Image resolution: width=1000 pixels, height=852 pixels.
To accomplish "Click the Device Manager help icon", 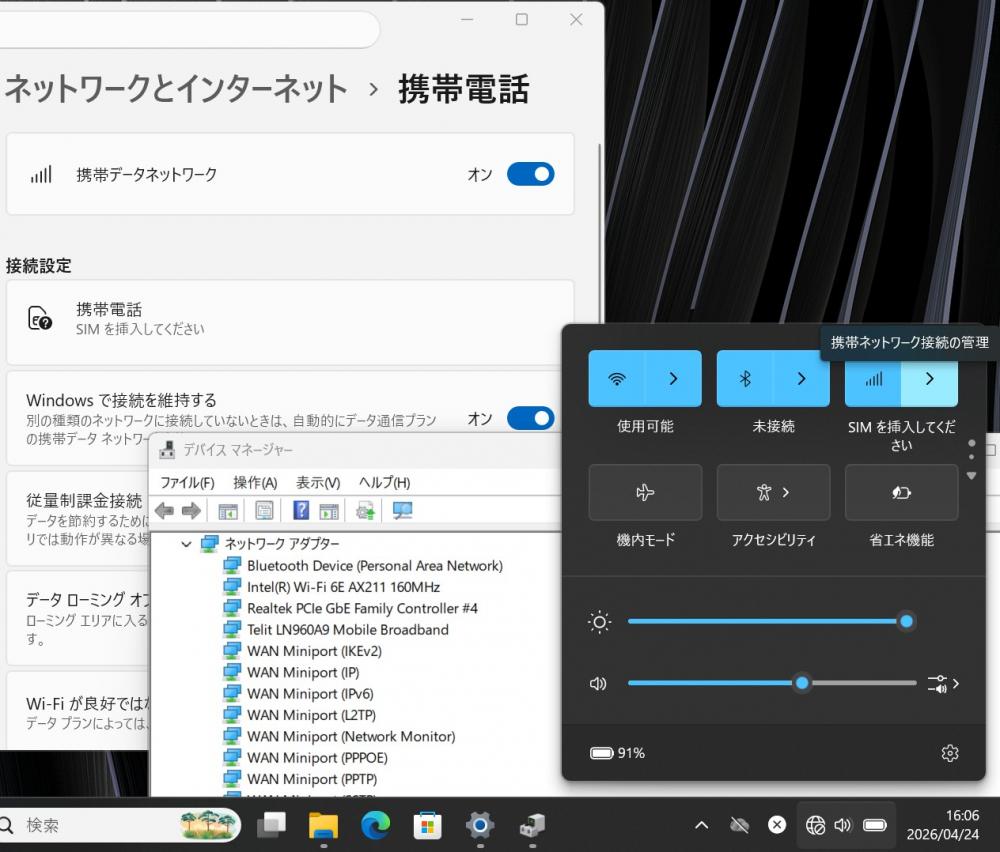I will 300,511.
